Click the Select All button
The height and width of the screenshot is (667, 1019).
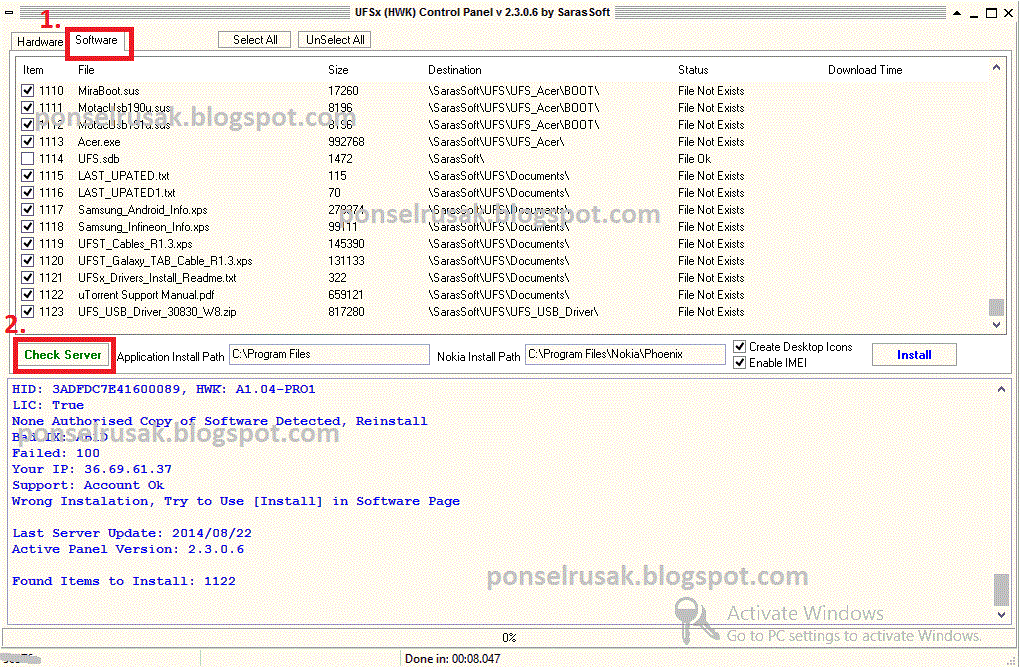pyautogui.click(x=254, y=40)
